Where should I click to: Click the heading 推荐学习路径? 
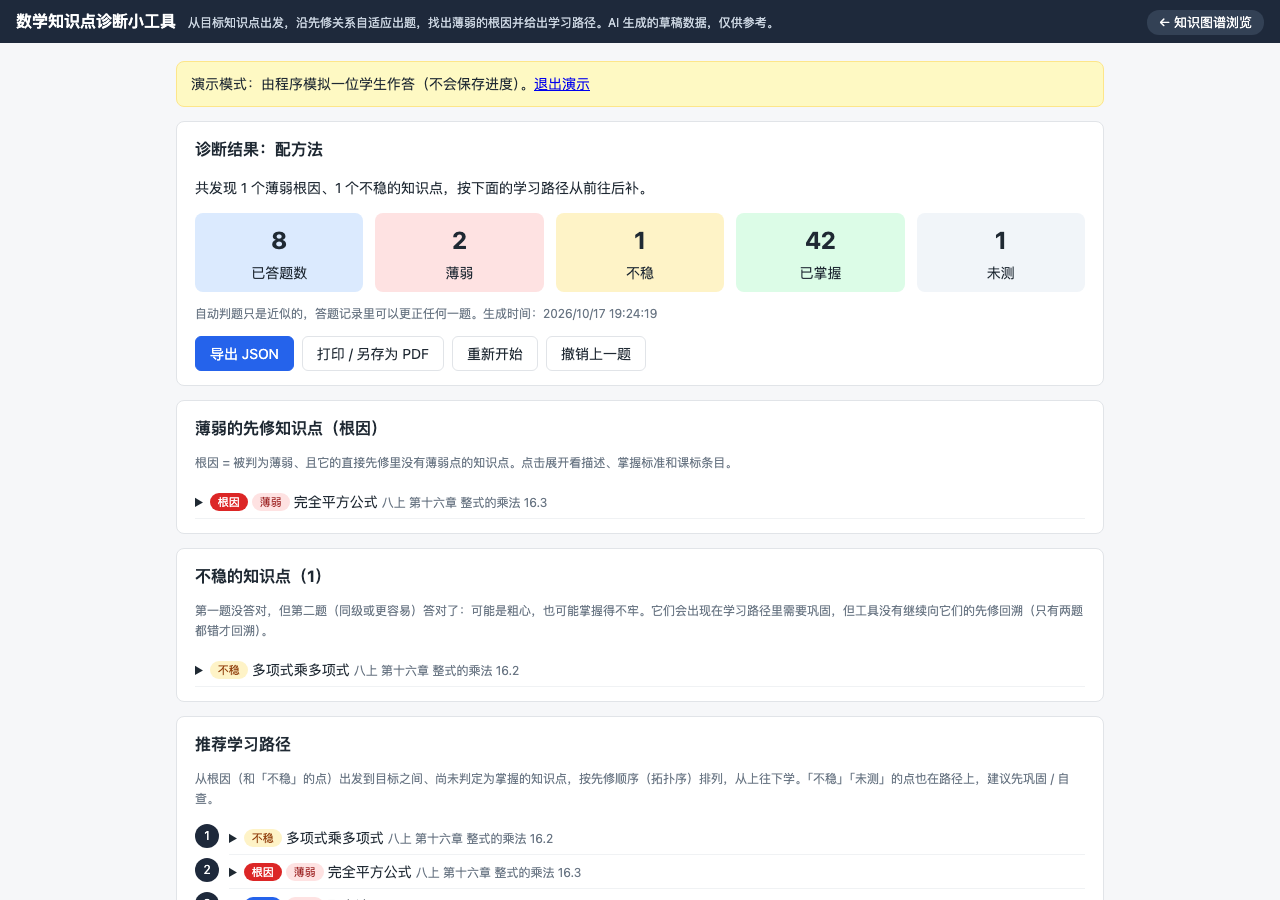coord(243,744)
